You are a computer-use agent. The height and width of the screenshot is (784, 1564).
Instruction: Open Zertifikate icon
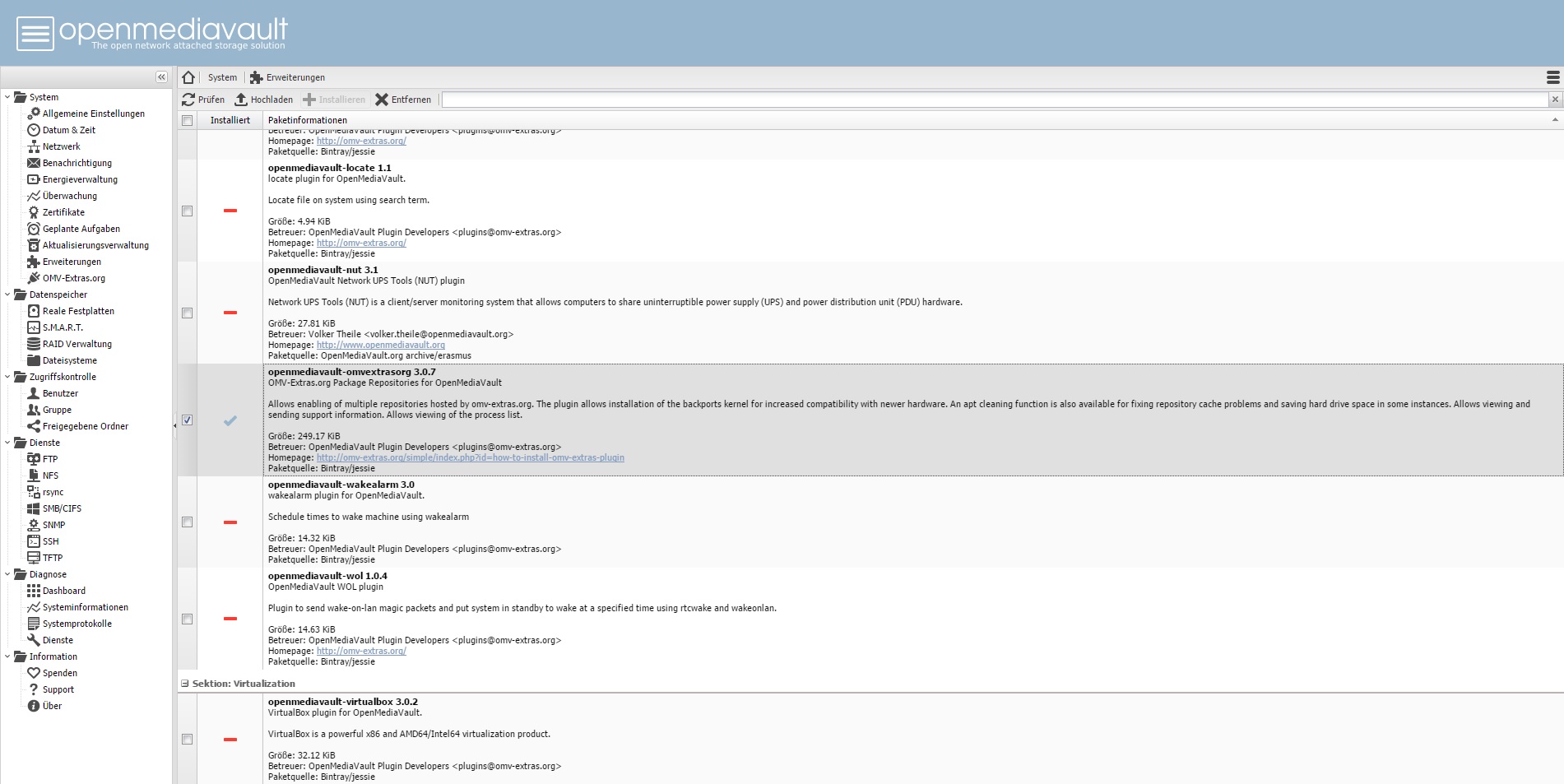(x=34, y=212)
